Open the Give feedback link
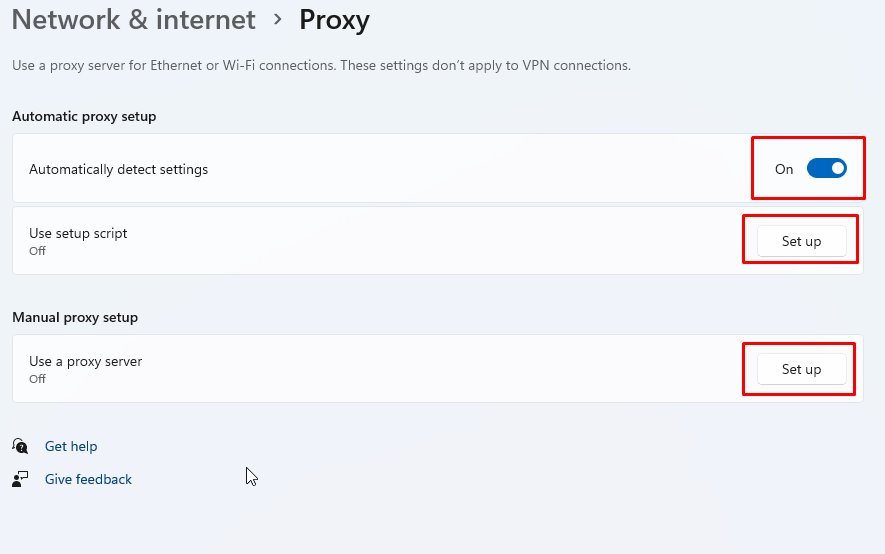Screen dimensions: 885x554 click(88, 479)
